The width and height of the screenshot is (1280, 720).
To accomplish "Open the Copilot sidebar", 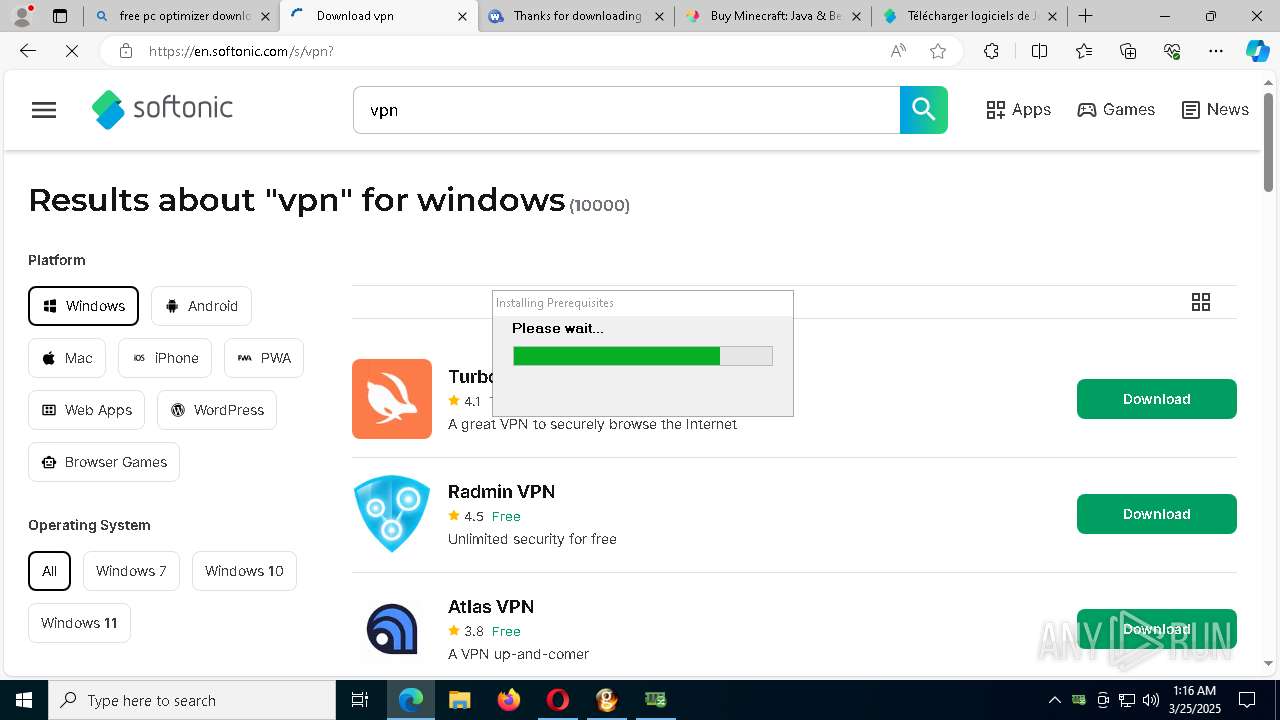I will click(x=1257, y=51).
